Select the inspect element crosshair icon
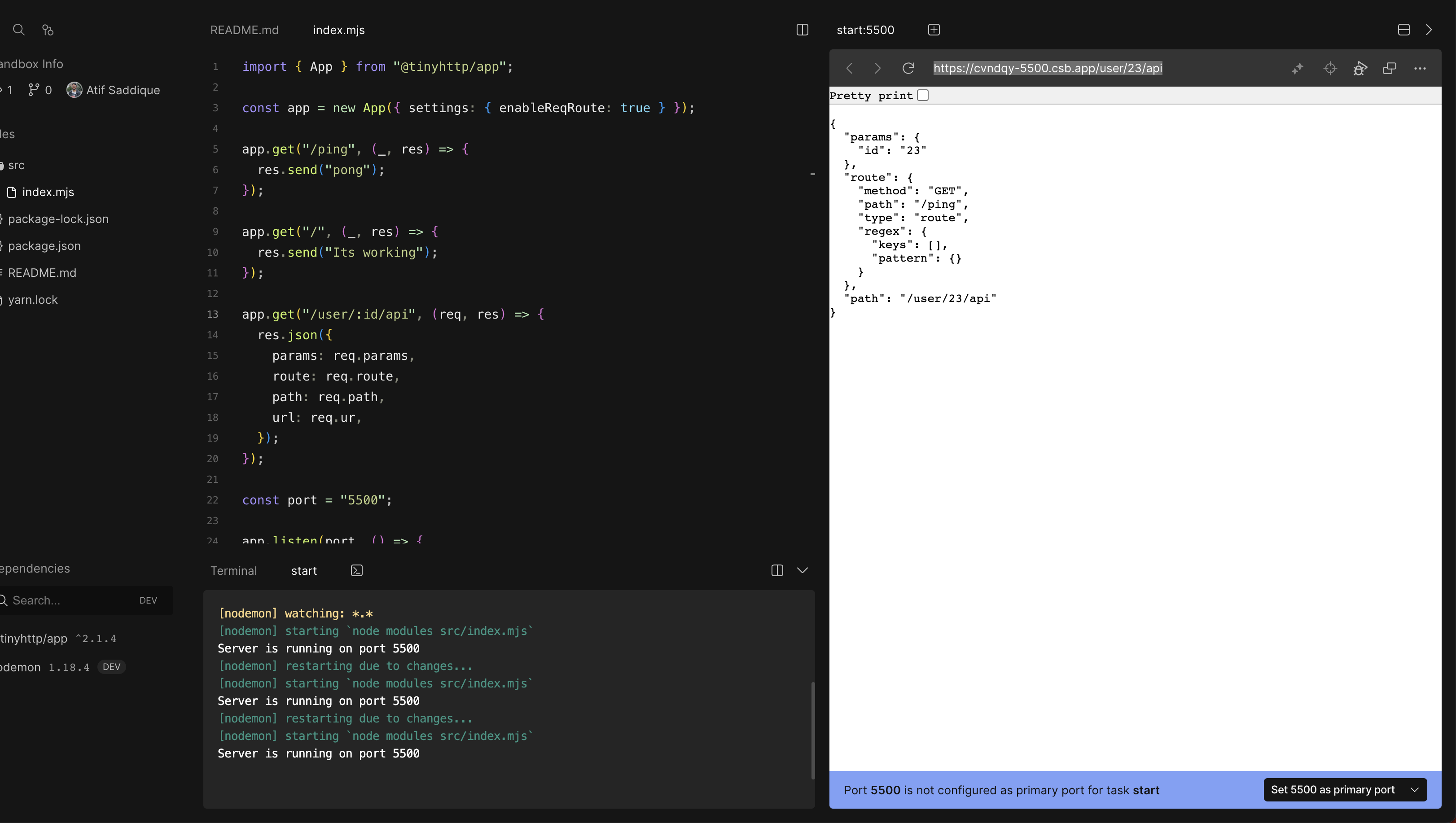This screenshot has height=823, width=1456. coord(1330,68)
